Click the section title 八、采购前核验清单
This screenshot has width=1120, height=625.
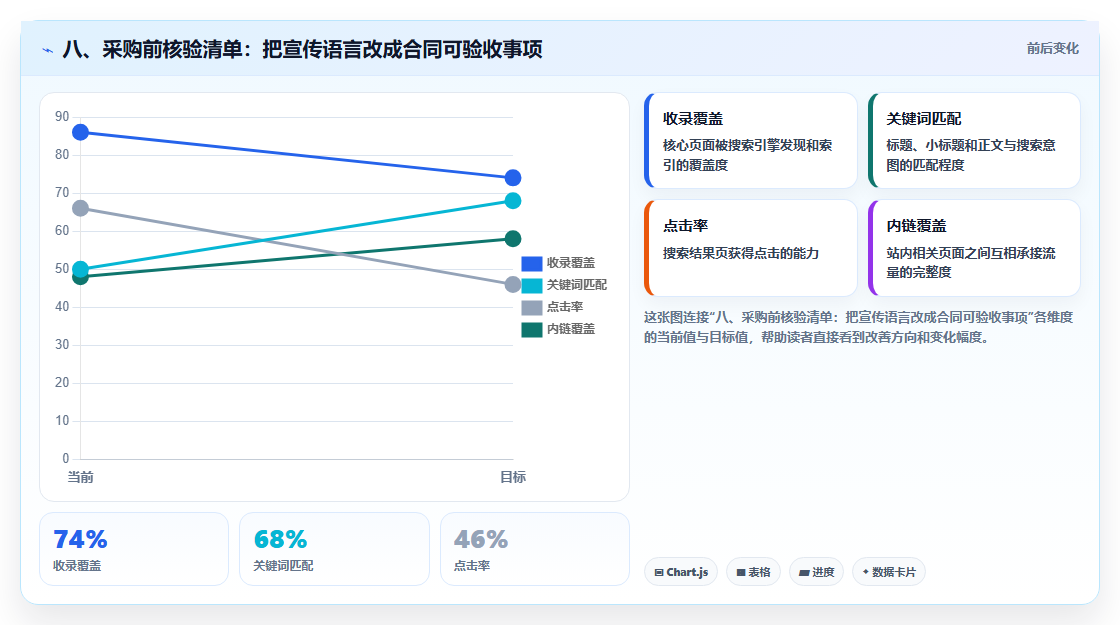302,49
